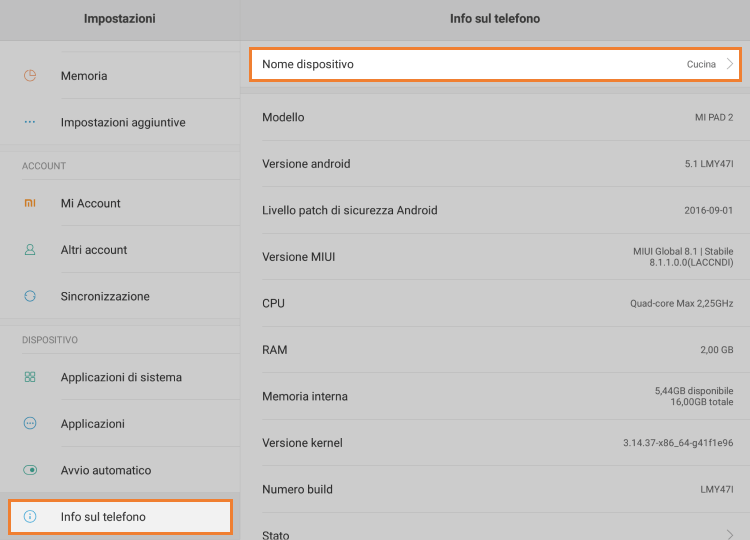Click the 5.1 LMY47I android value
Viewport: 750px width, 540px height.
(709, 164)
